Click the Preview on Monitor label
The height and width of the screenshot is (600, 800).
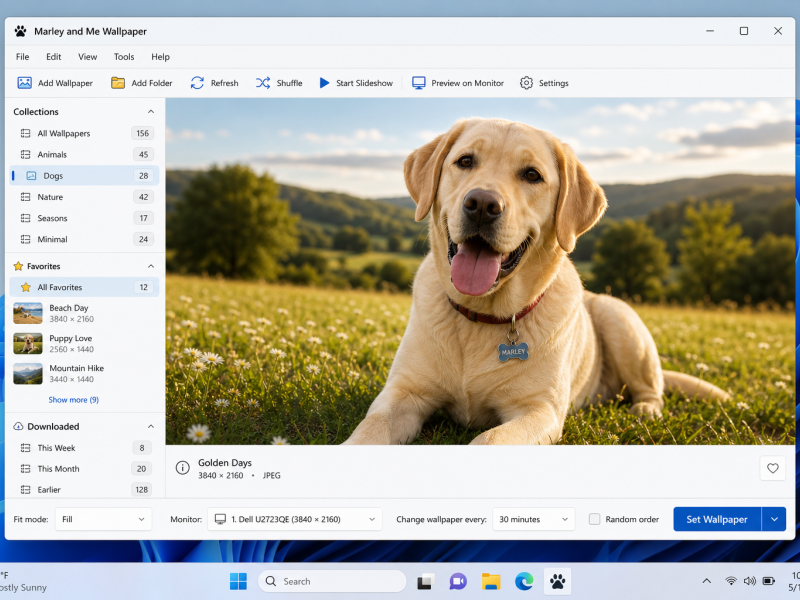coord(467,83)
